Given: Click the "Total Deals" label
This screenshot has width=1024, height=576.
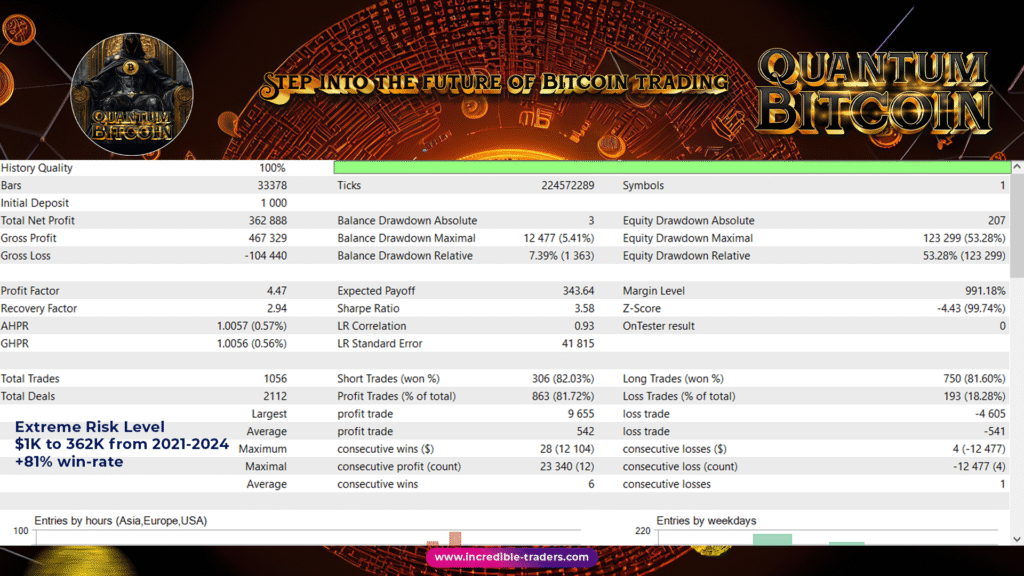Looking at the screenshot, I should 28,396.
